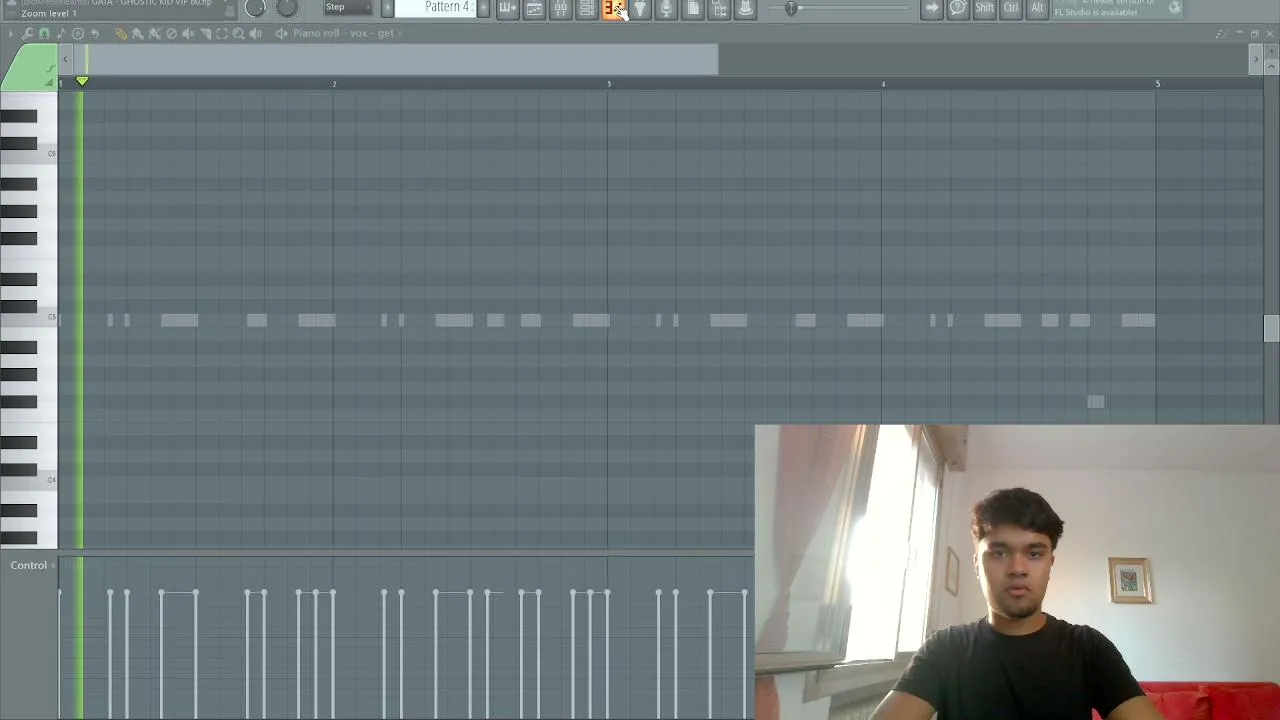Viewport: 1280px width, 720px height.
Task: Turn the first tempo knob
Action: [x=255, y=8]
